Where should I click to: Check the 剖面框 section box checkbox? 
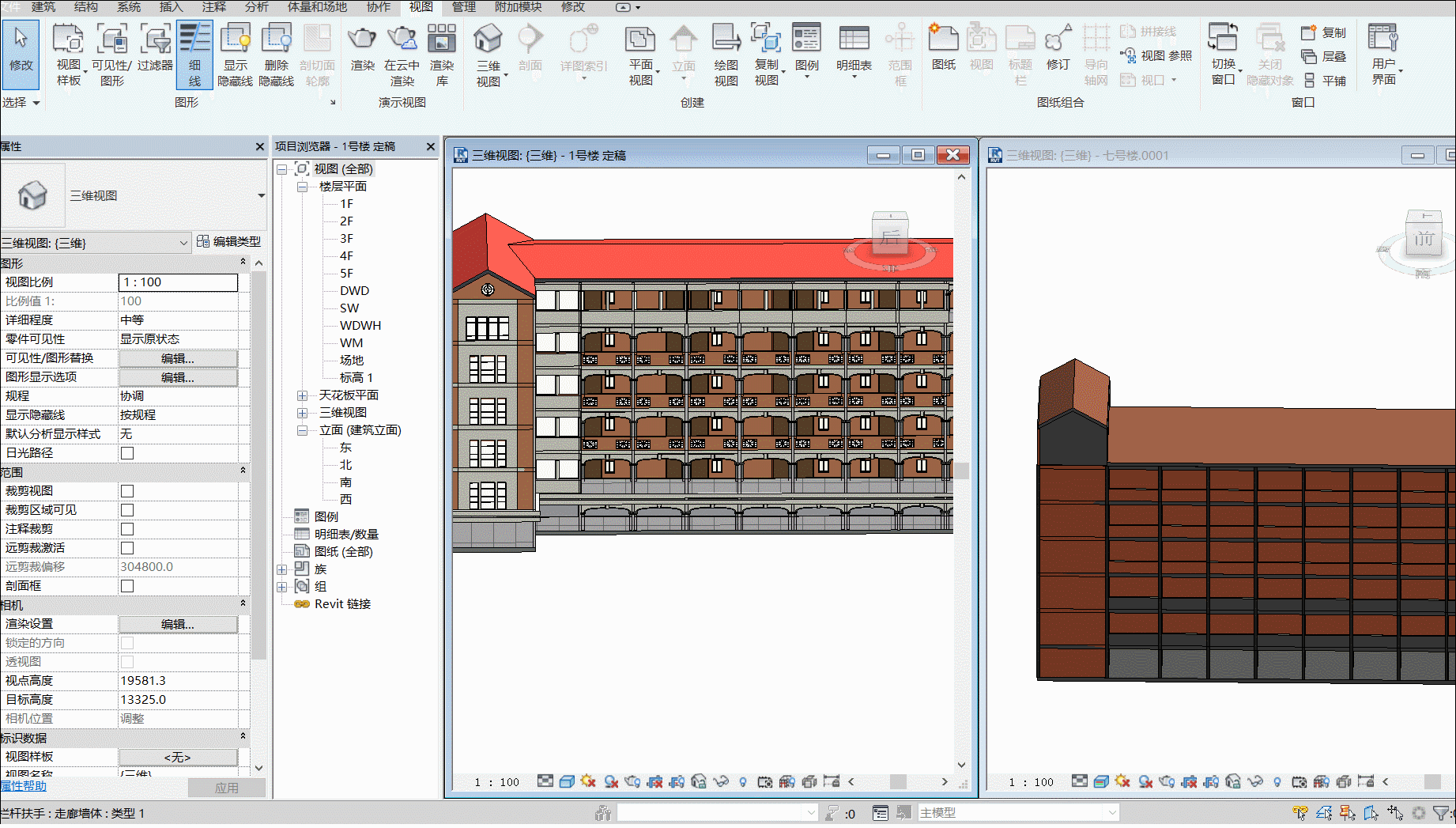[x=127, y=586]
